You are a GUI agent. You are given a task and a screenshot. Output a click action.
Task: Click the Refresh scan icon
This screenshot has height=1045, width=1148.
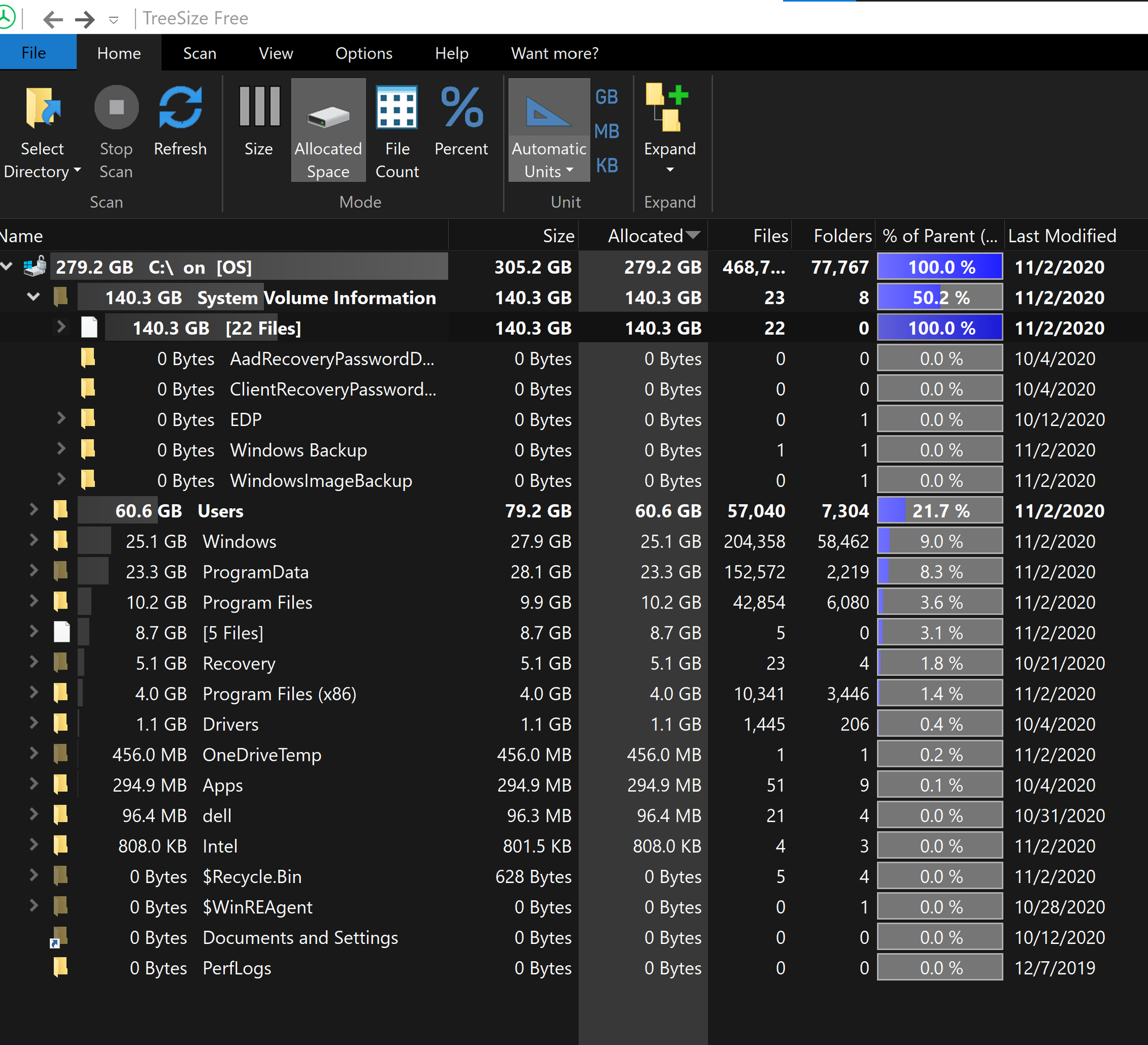pyautogui.click(x=180, y=108)
